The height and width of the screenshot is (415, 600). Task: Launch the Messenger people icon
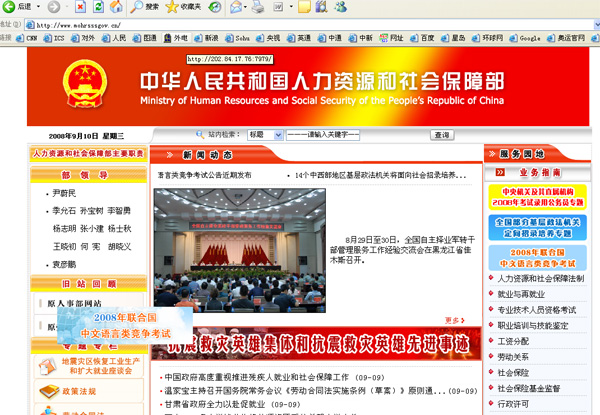[x=340, y=7]
